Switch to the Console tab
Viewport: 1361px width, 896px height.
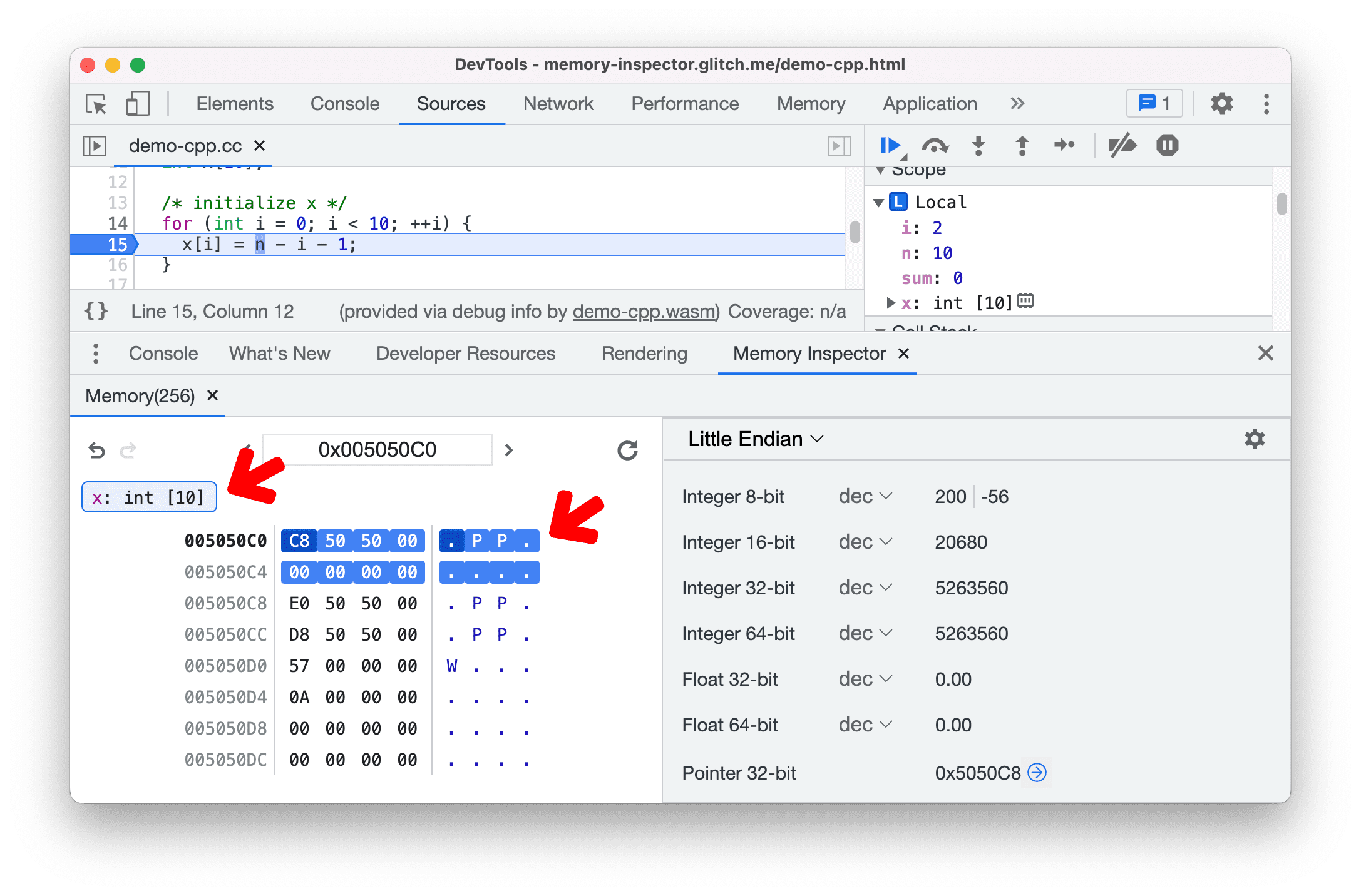164,353
